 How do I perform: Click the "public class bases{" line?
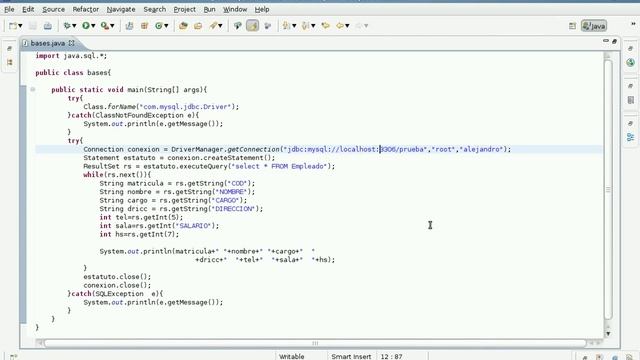pyautogui.click(x=73, y=73)
